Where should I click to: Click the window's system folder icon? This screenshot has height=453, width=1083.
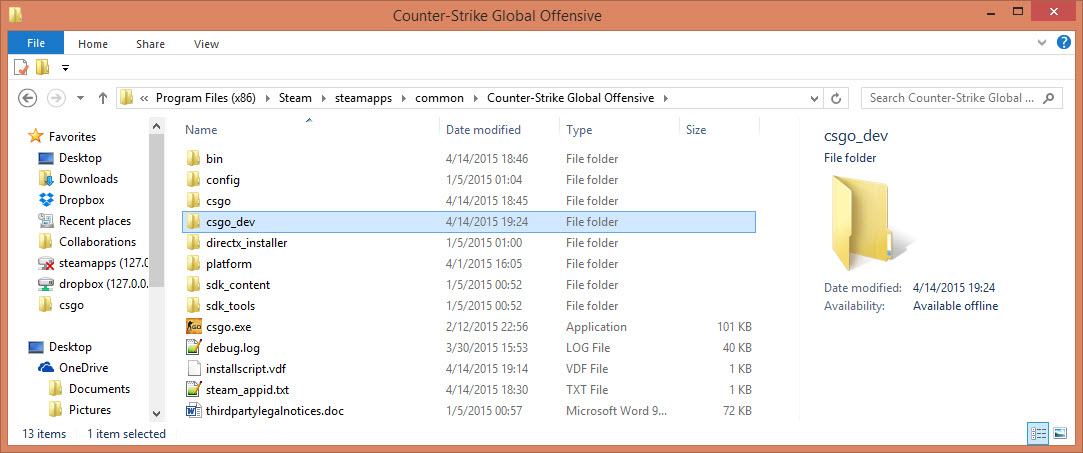coord(15,15)
